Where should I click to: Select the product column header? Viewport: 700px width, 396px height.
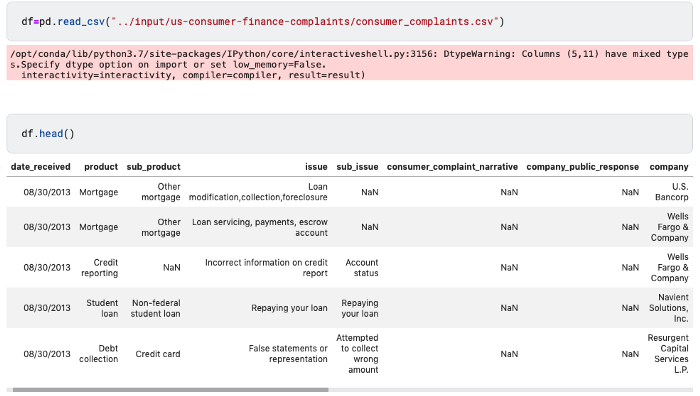(101, 167)
